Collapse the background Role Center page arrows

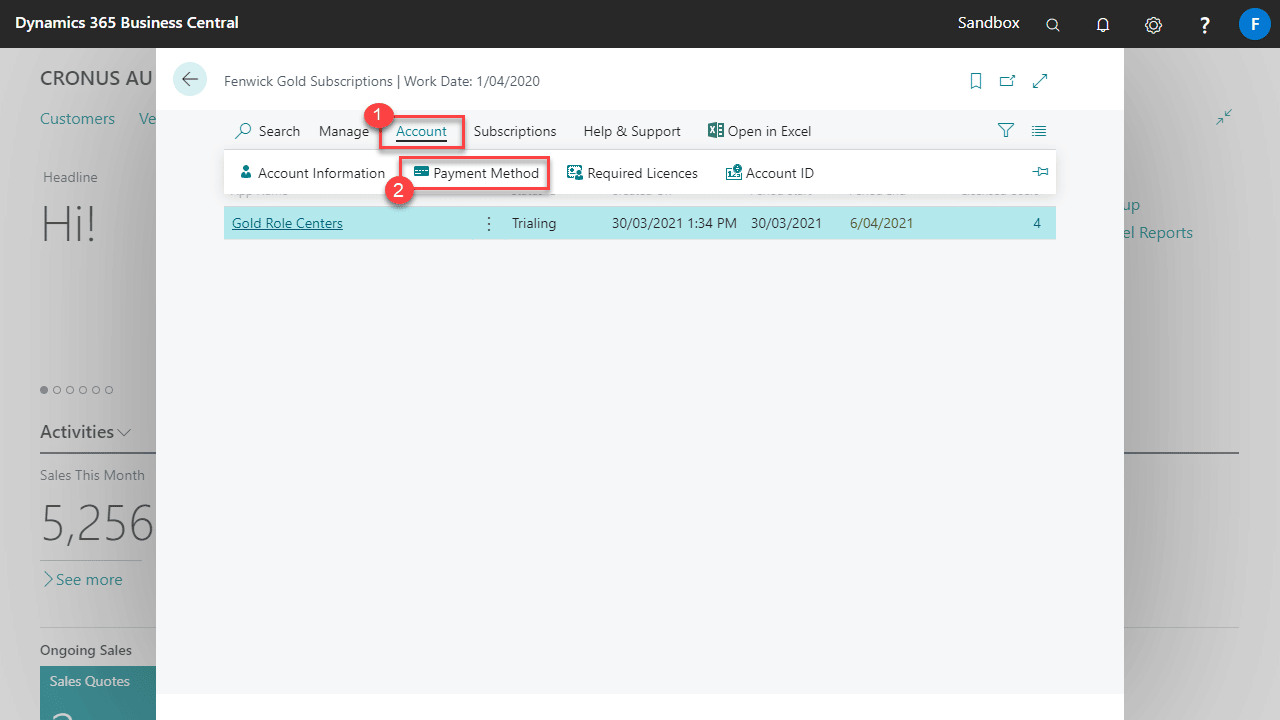[1224, 118]
